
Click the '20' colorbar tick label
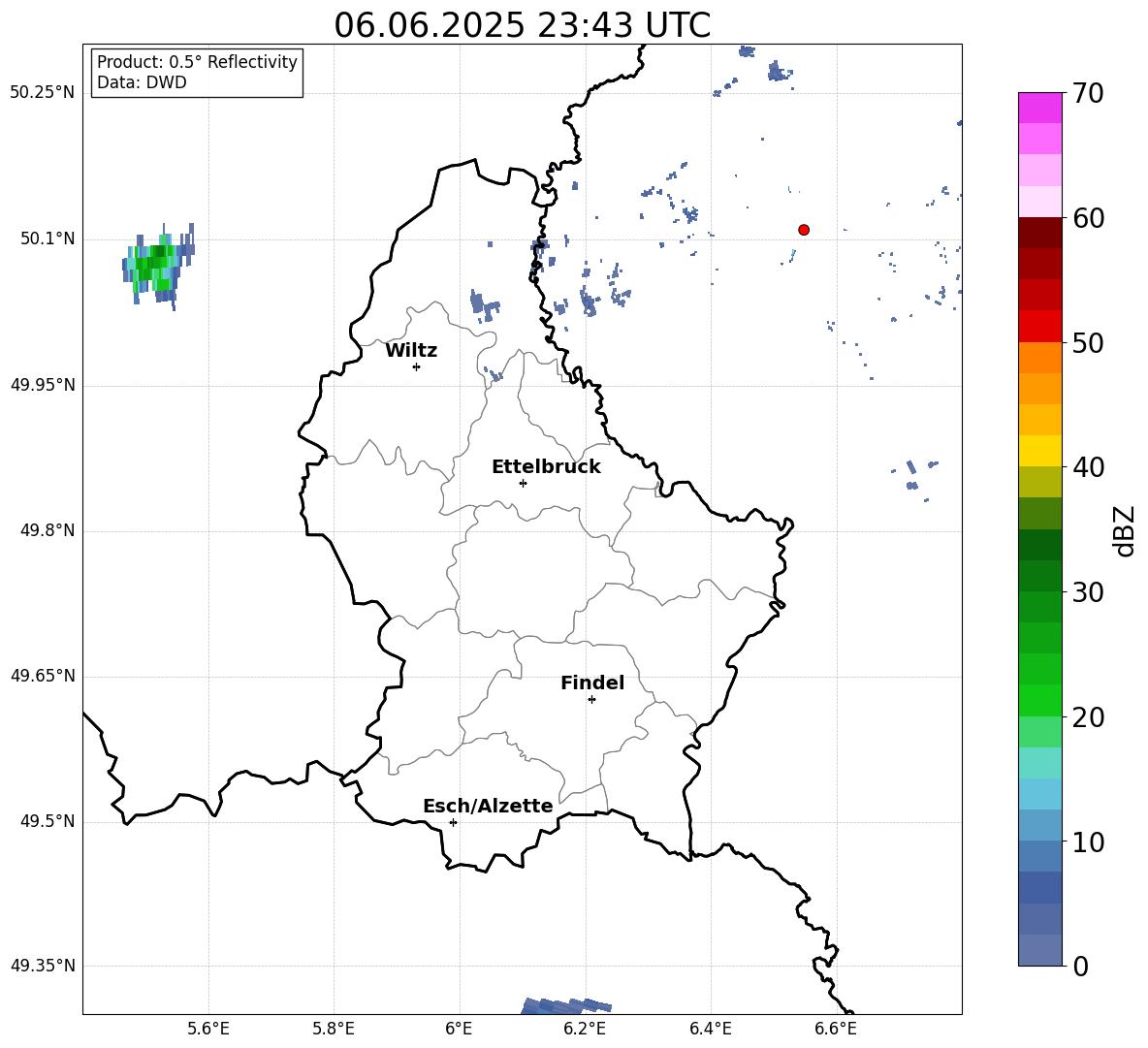[1088, 717]
